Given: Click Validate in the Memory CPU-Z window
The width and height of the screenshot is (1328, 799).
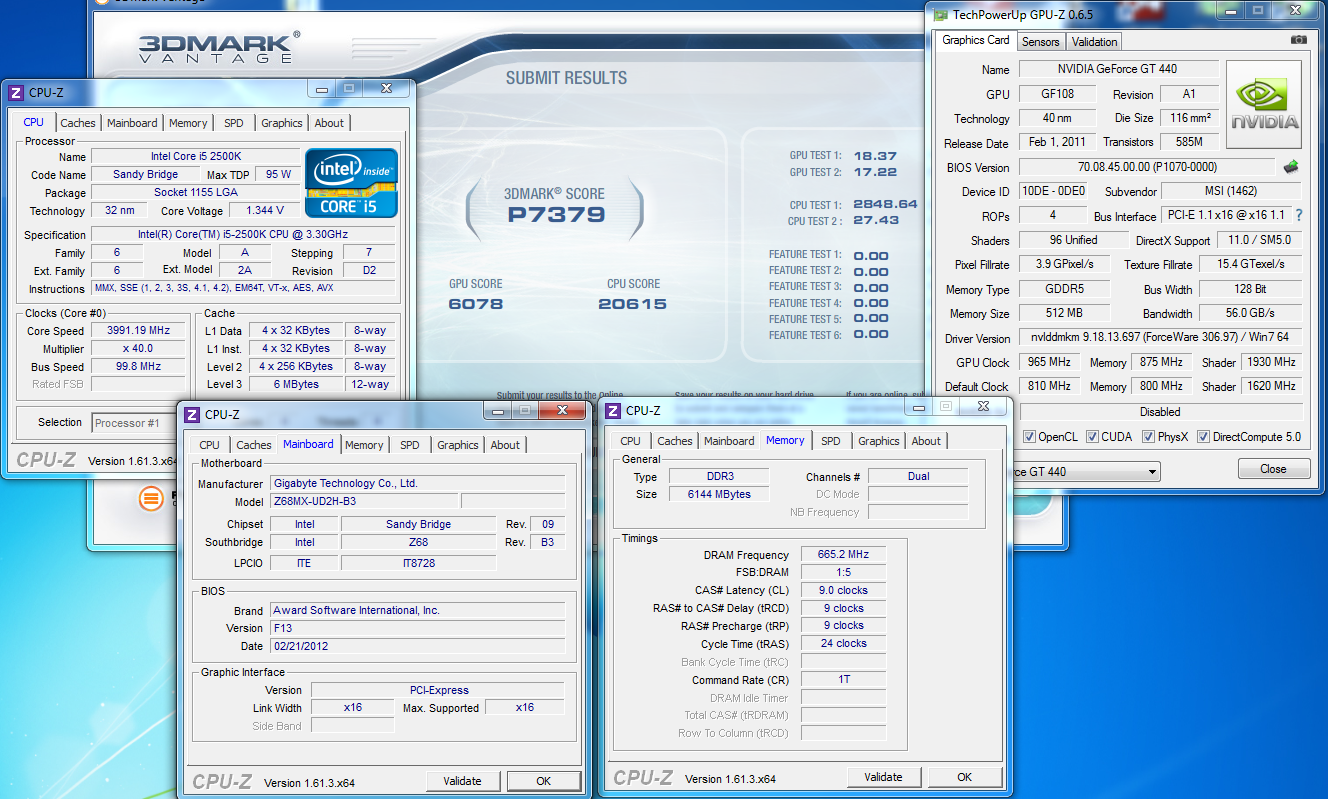Looking at the screenshot, I should [x=883, y=777].
